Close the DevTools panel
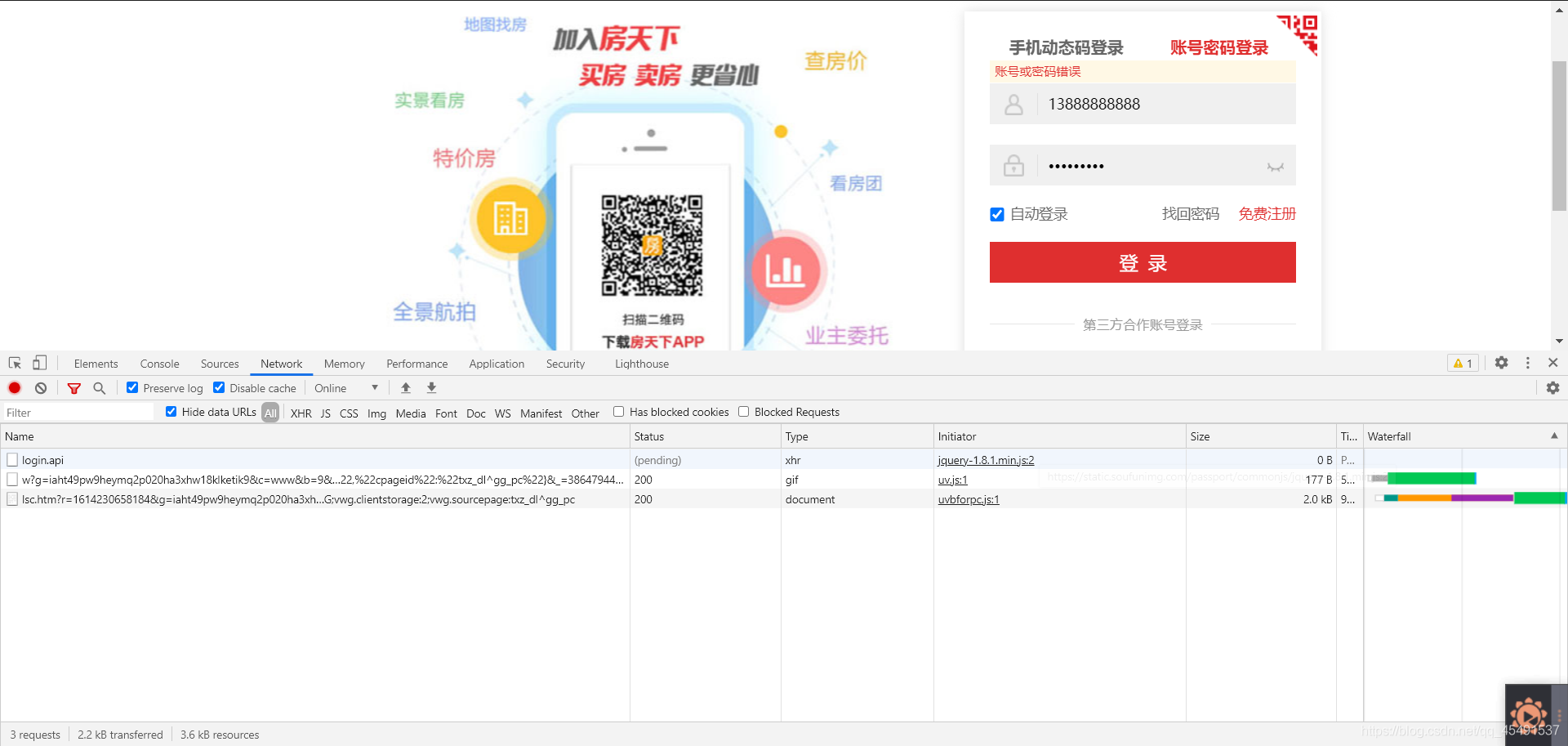1568x746 pixels. (1553, 363)
